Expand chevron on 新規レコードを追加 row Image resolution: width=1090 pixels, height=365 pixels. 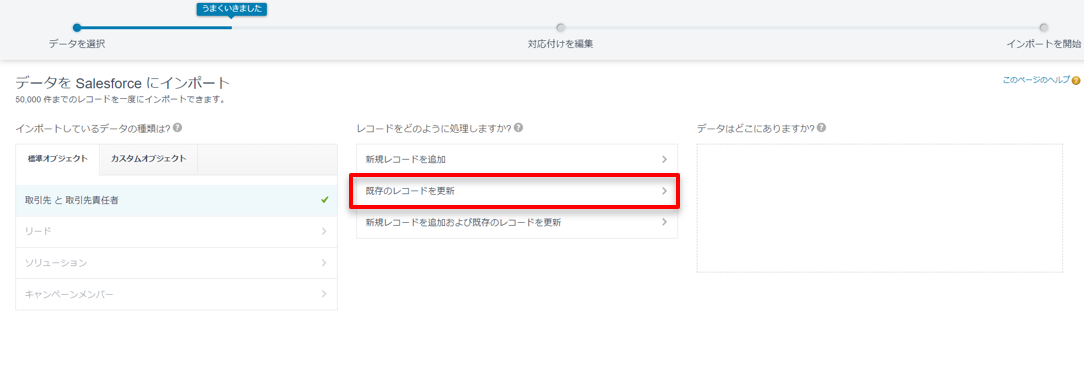665,159
